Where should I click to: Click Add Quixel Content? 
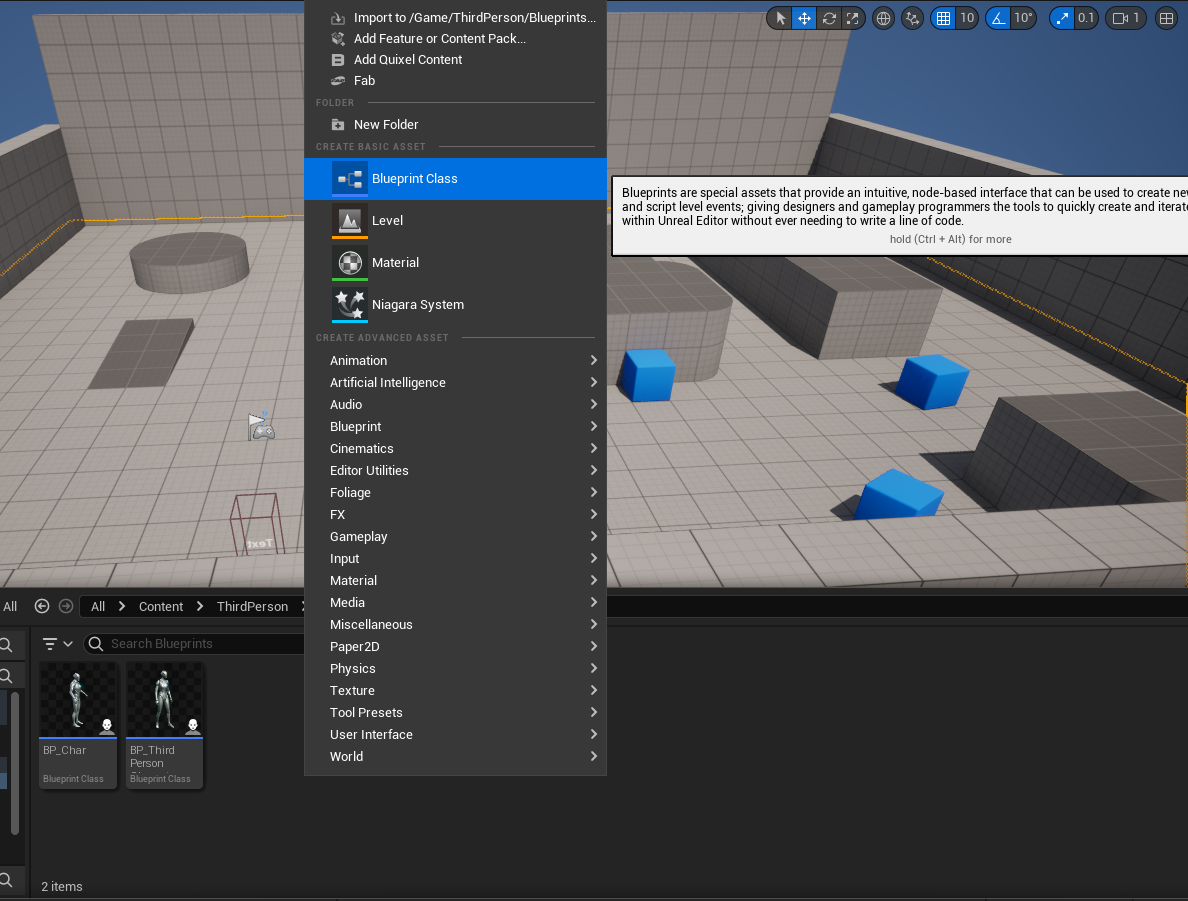coord(407,60)
